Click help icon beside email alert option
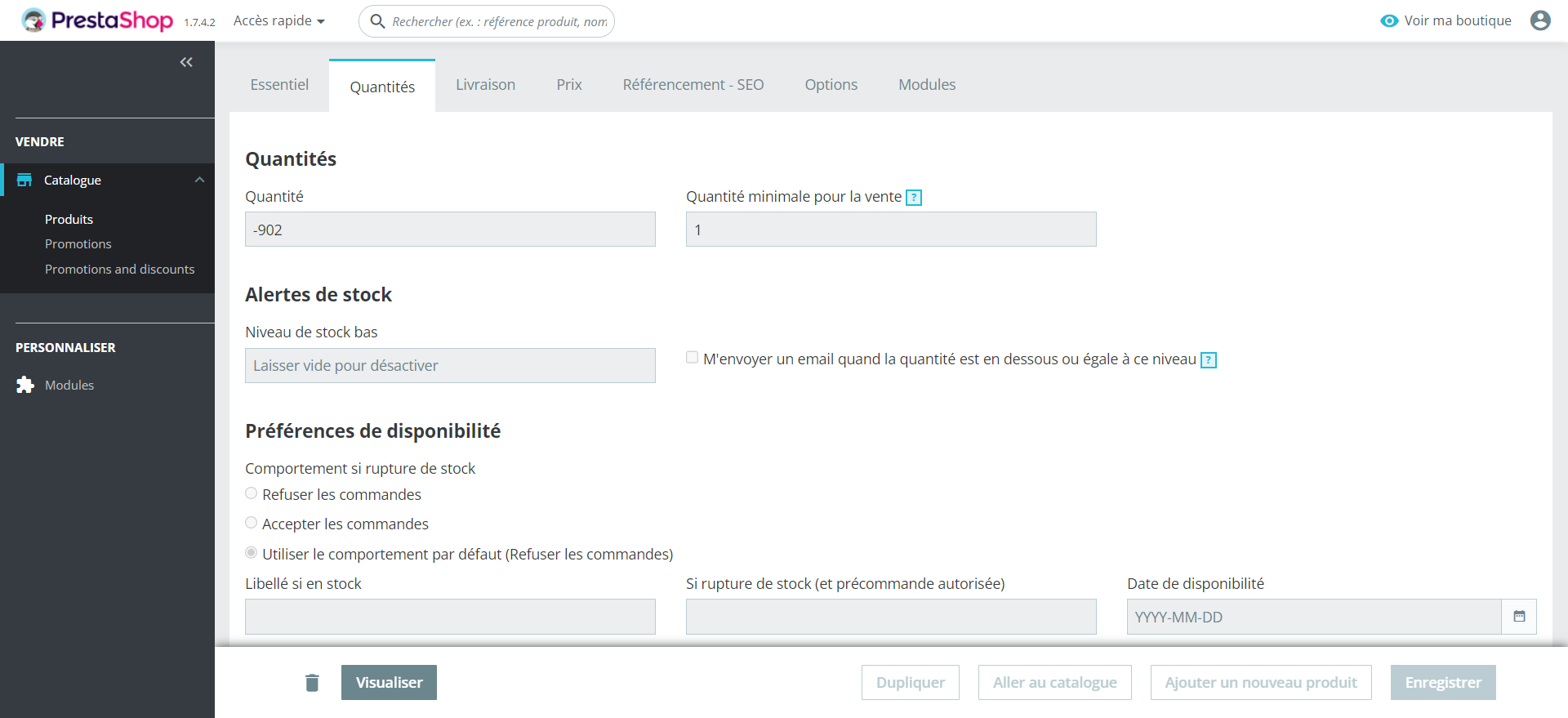 click(1209, 360)
